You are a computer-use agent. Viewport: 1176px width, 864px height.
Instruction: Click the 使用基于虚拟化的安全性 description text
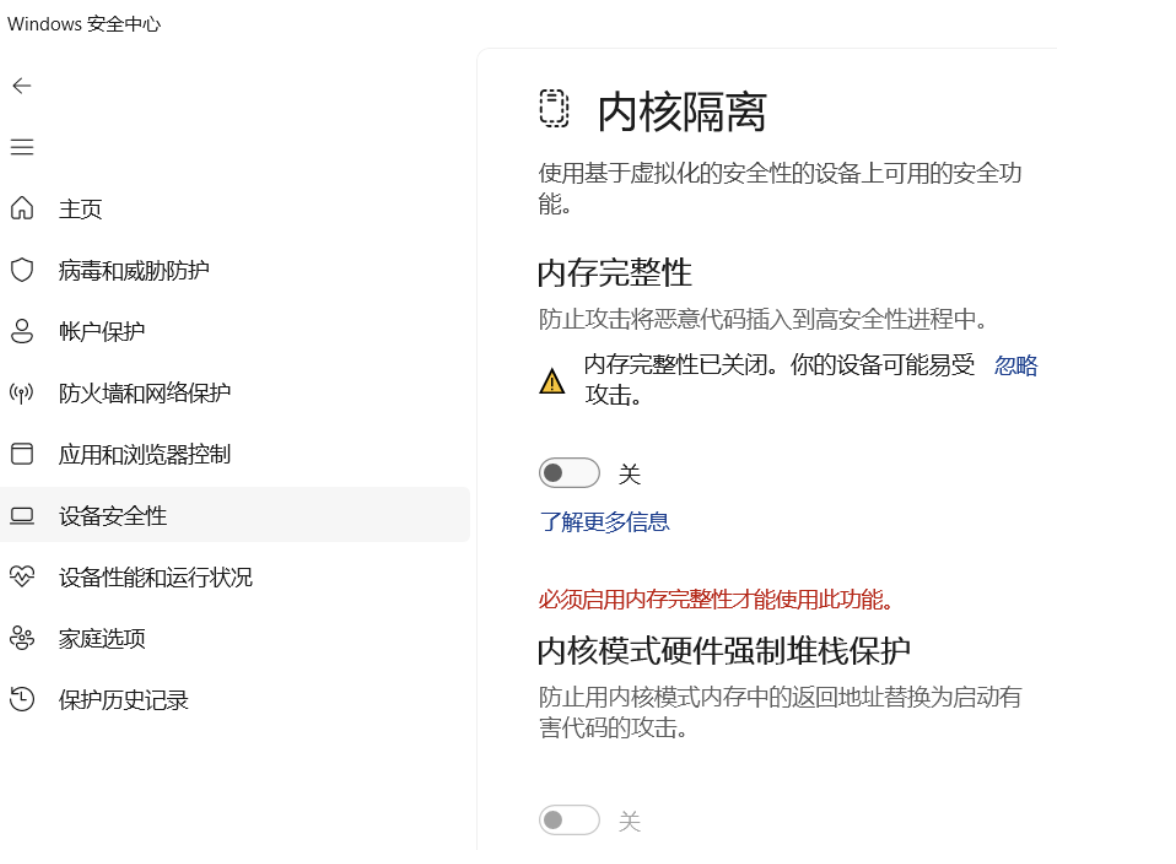pos(780,188)
